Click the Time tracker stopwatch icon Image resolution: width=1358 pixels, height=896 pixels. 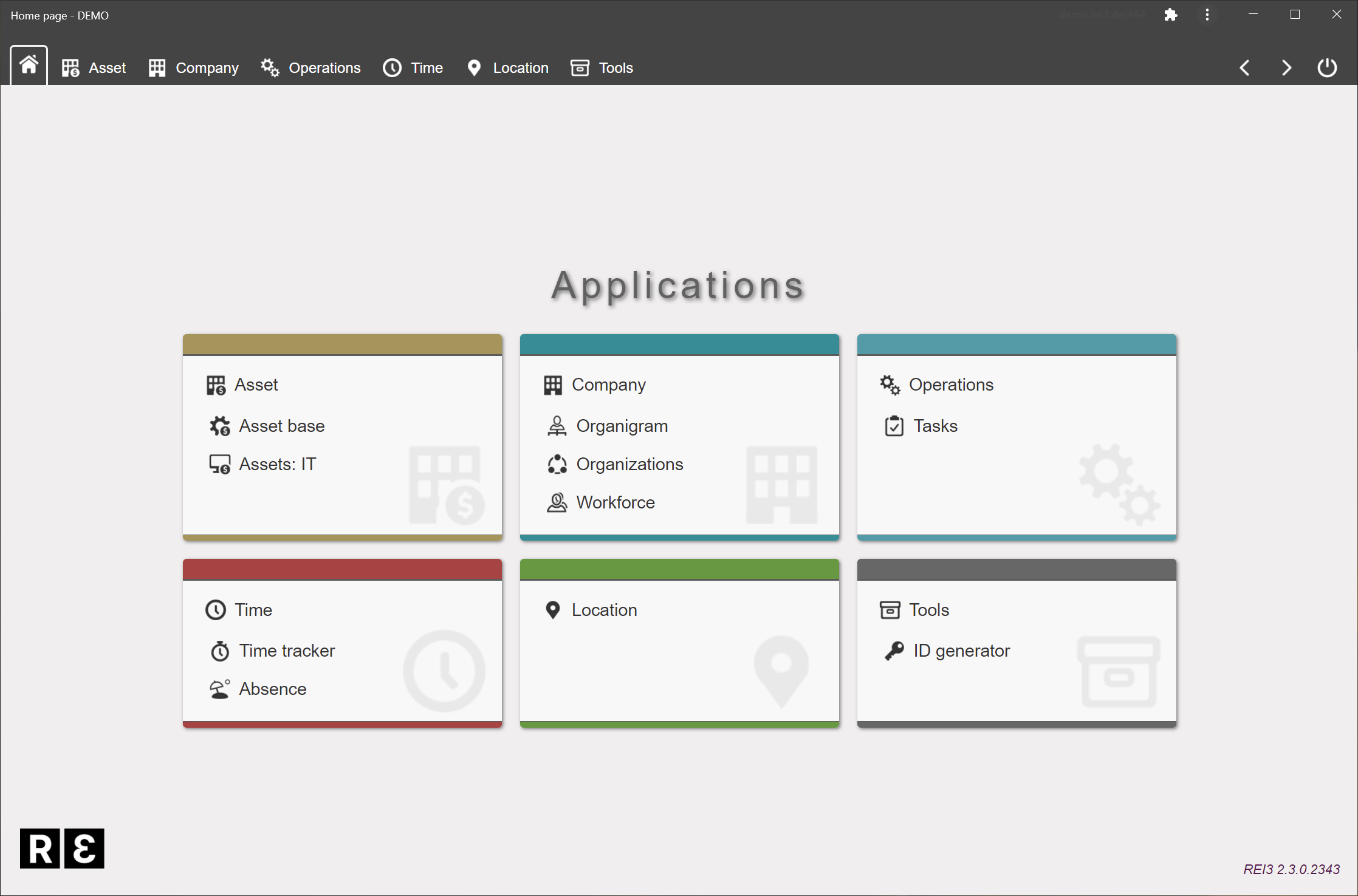click(219, 651)
